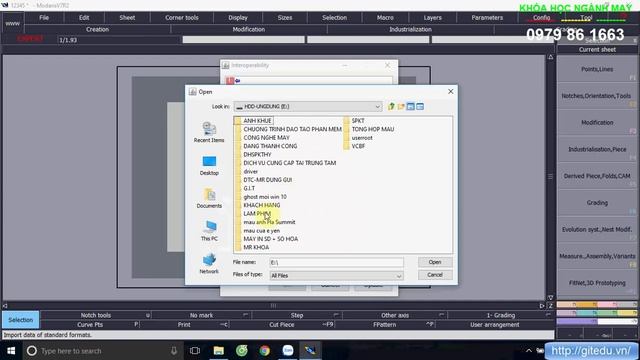
Task: Click the SPKT folder icon
Action: pyautogui.click(x=347, y=121)
